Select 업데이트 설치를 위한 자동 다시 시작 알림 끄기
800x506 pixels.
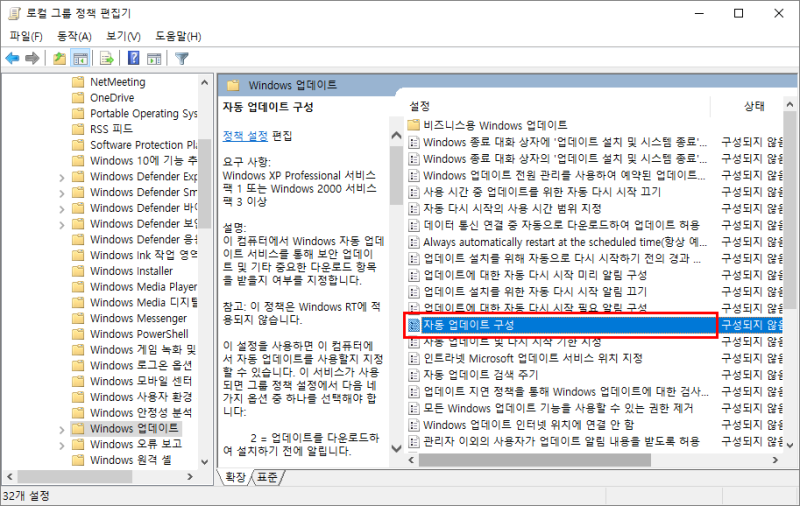pos(535,292)
